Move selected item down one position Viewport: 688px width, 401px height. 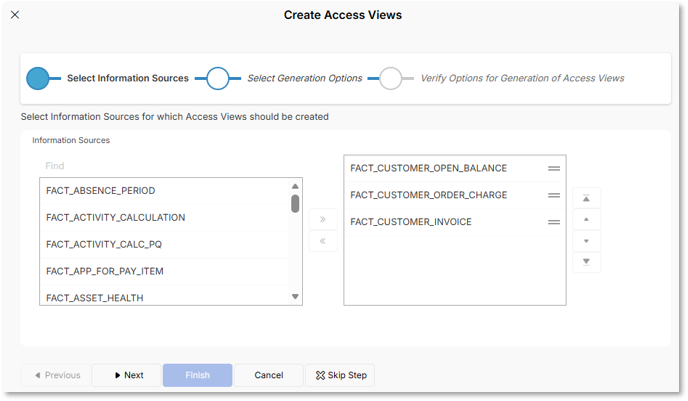point(586,241)
